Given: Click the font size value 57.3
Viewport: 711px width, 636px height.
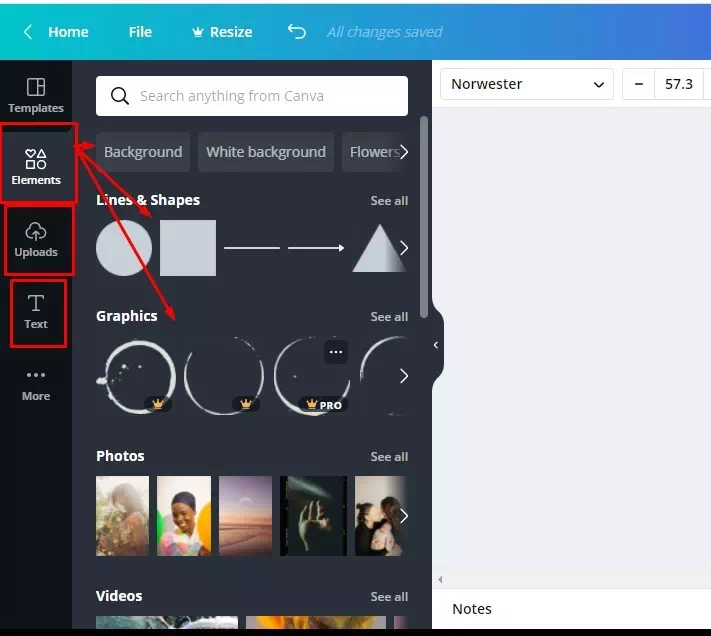Looking at the screenshot, I should click(678, 84).
